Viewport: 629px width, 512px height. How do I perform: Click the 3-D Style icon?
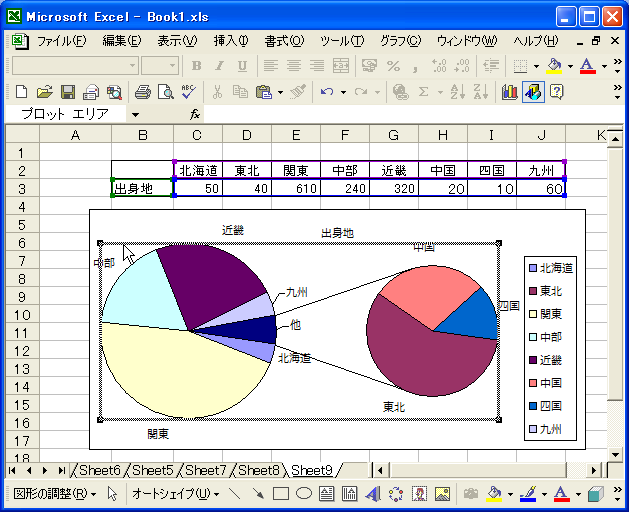[597, 494]
